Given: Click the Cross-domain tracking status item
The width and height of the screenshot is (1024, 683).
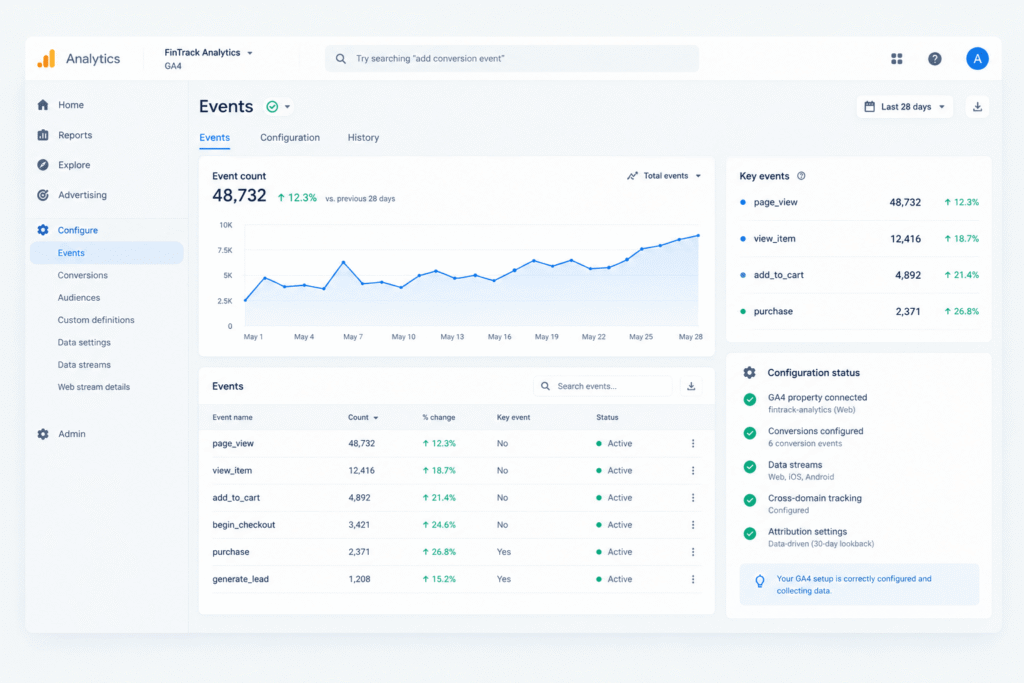Looking at the screenshot, I should 814,504.
